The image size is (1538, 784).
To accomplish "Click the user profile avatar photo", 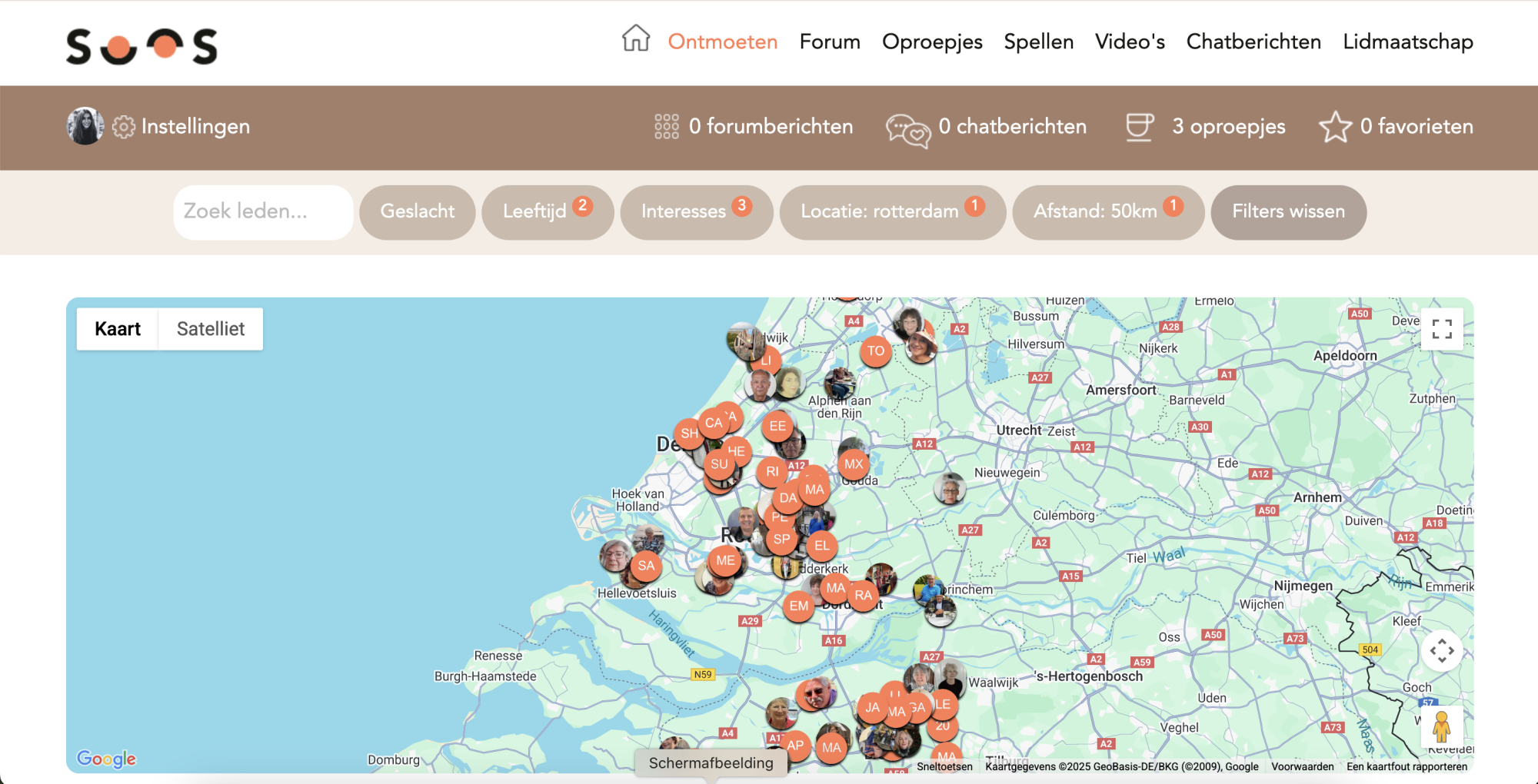I will (85, 126).
